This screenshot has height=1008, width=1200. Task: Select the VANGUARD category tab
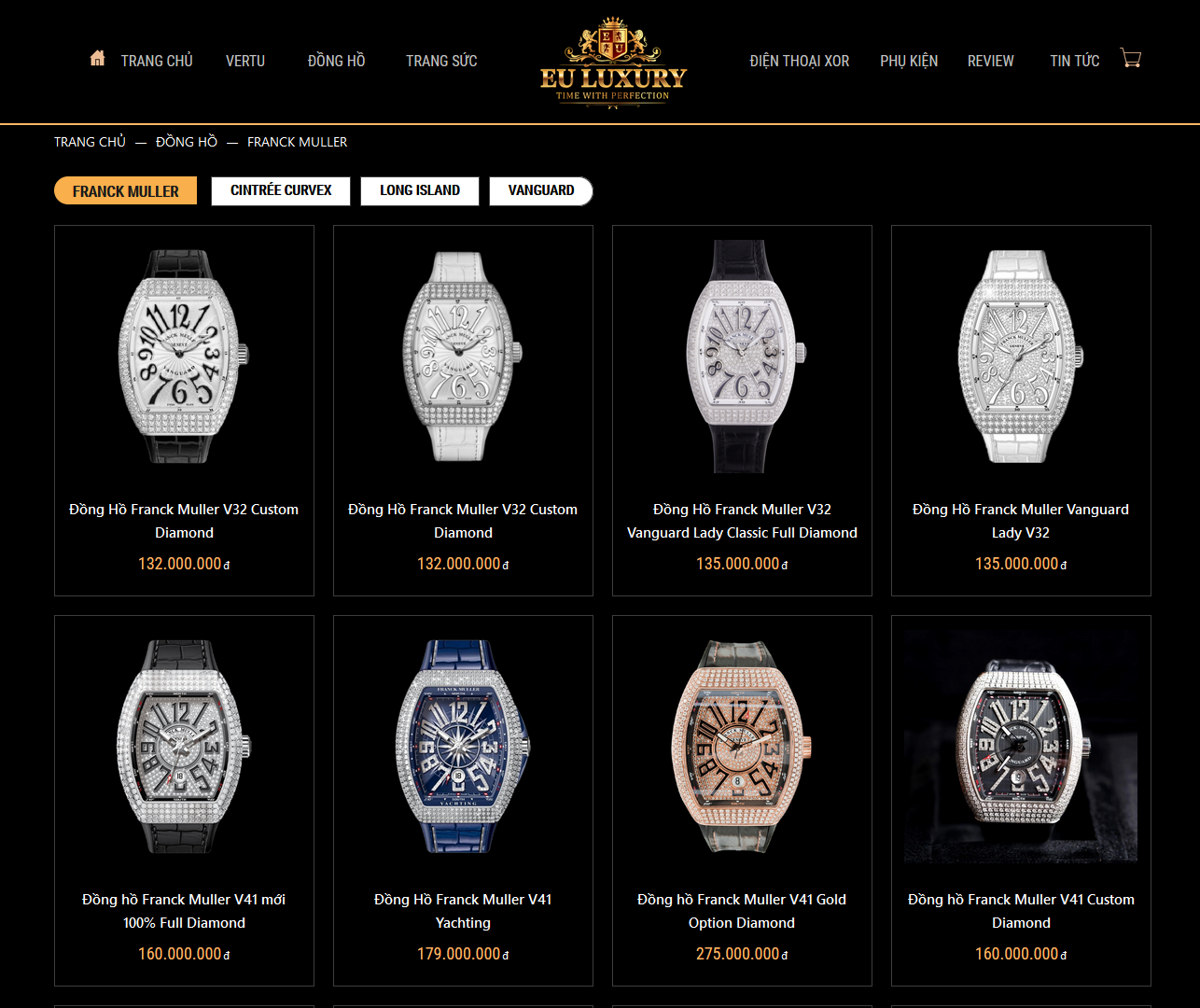pyautogui.click(x=541, y=190)
